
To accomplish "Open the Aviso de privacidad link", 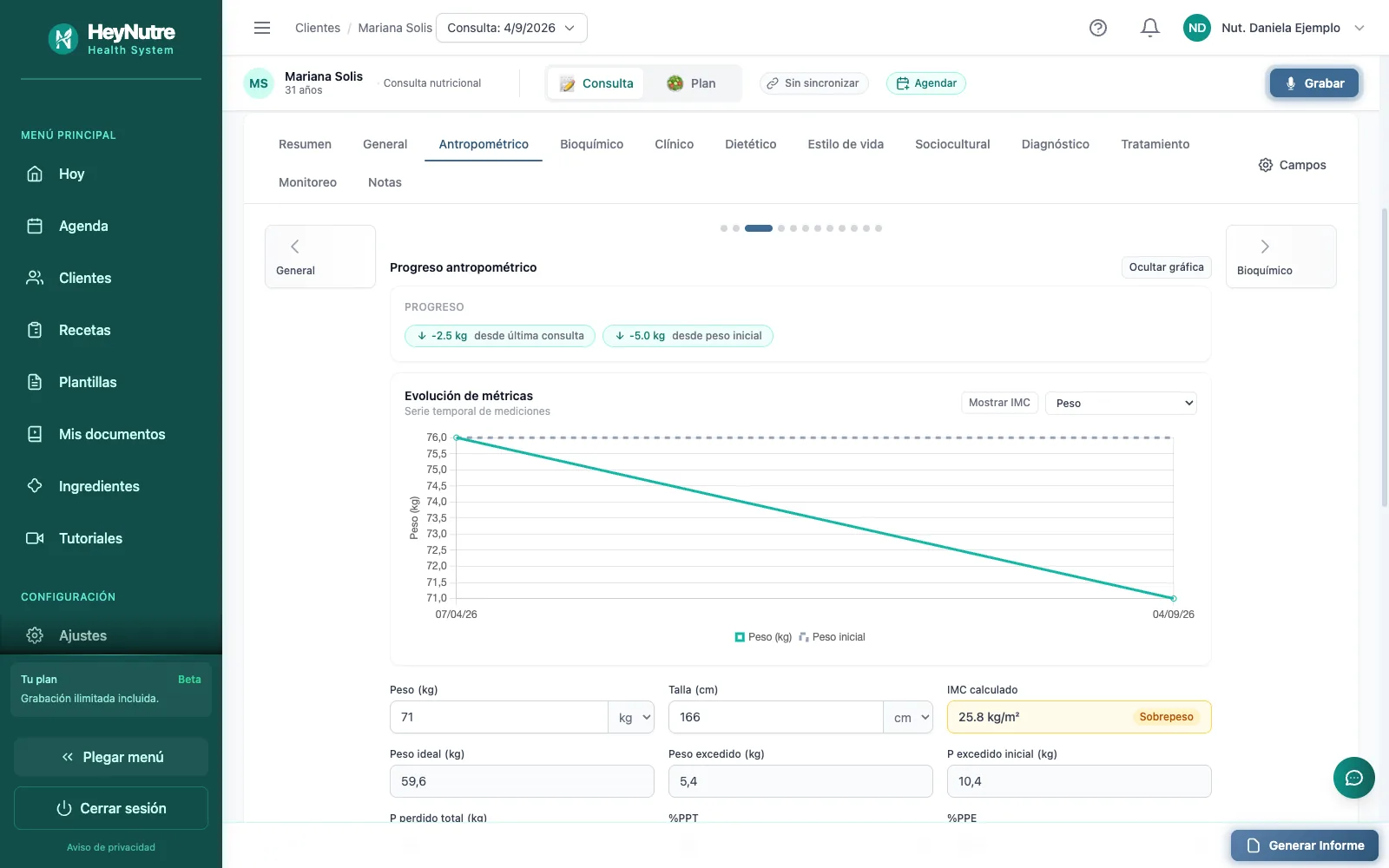I will [x=111, y=847].
